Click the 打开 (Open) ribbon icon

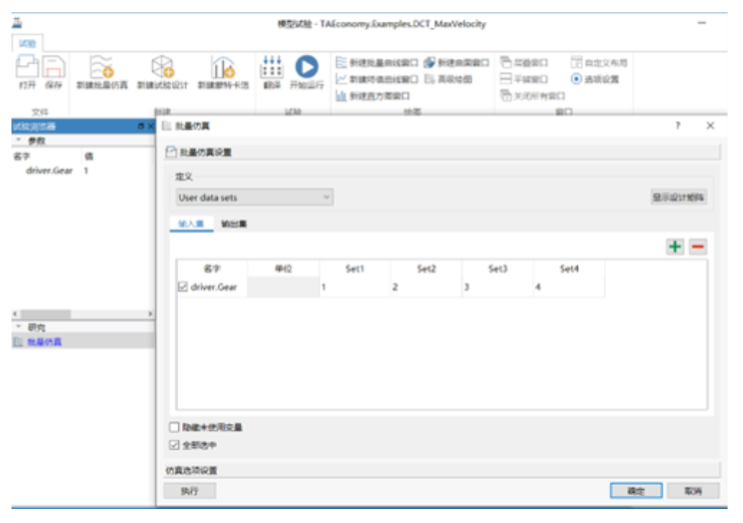pos(27,72)
